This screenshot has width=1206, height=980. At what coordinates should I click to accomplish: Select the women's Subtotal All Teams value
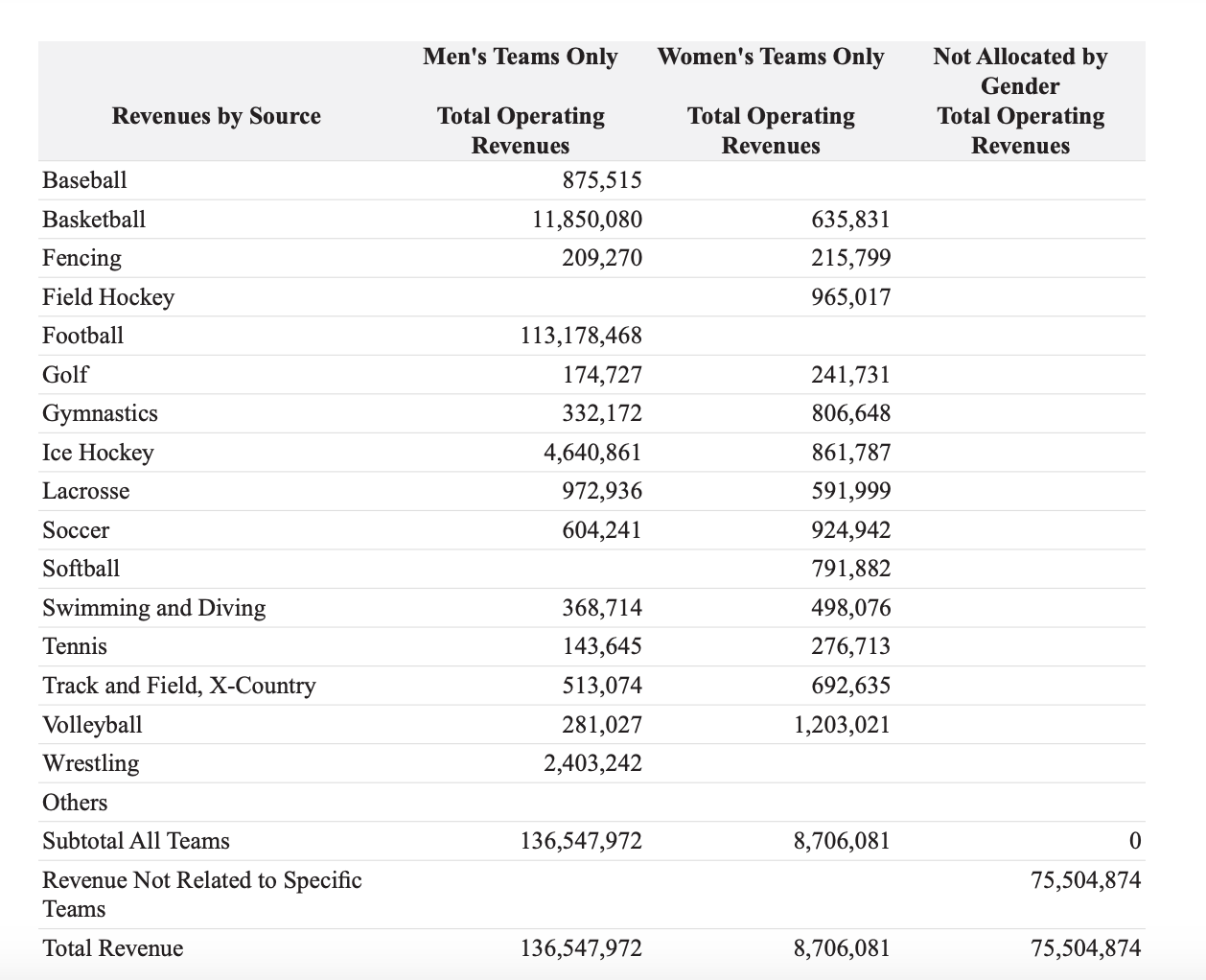pos(842,841)
